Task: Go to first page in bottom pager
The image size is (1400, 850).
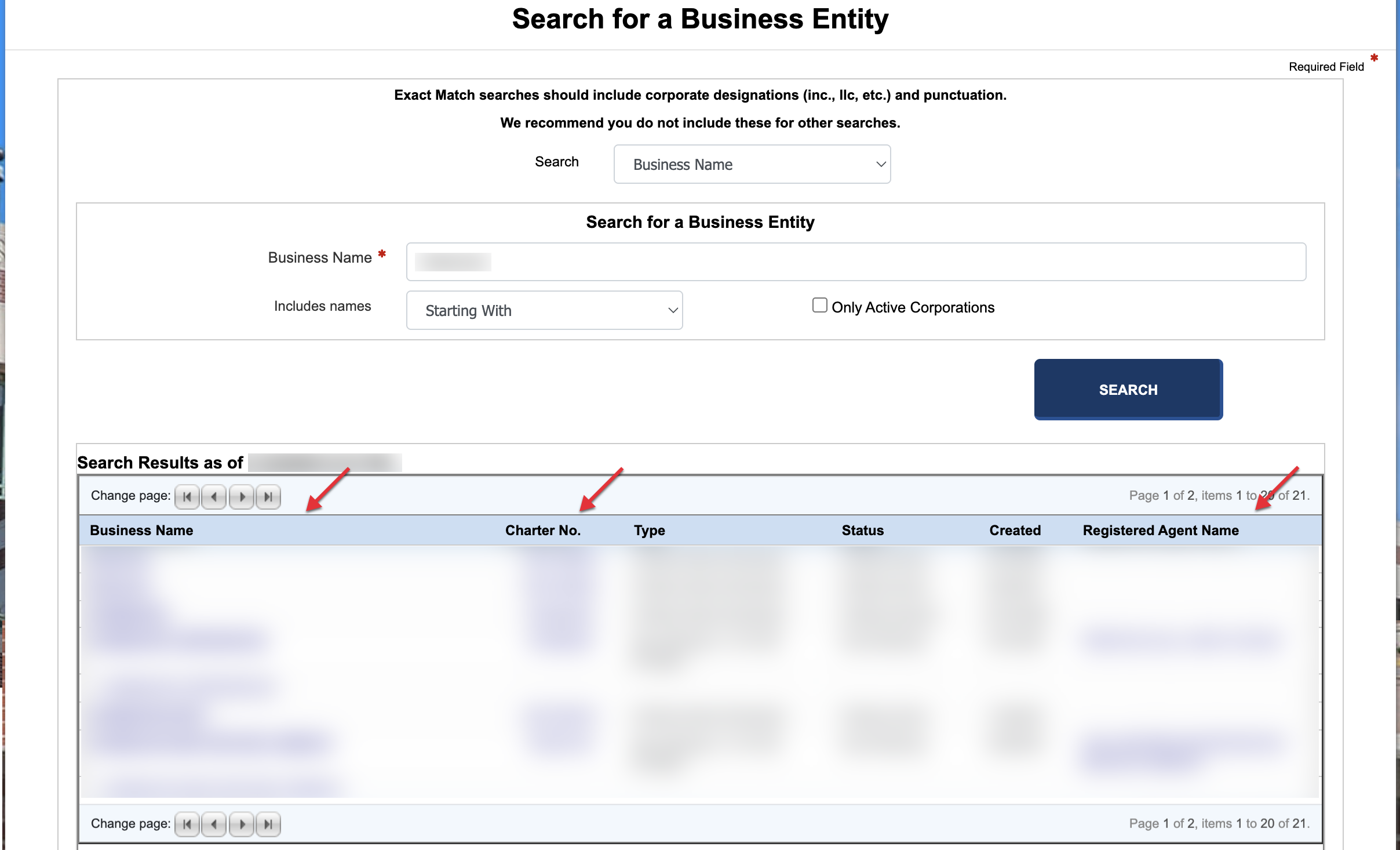Action: tap(187, 824)
